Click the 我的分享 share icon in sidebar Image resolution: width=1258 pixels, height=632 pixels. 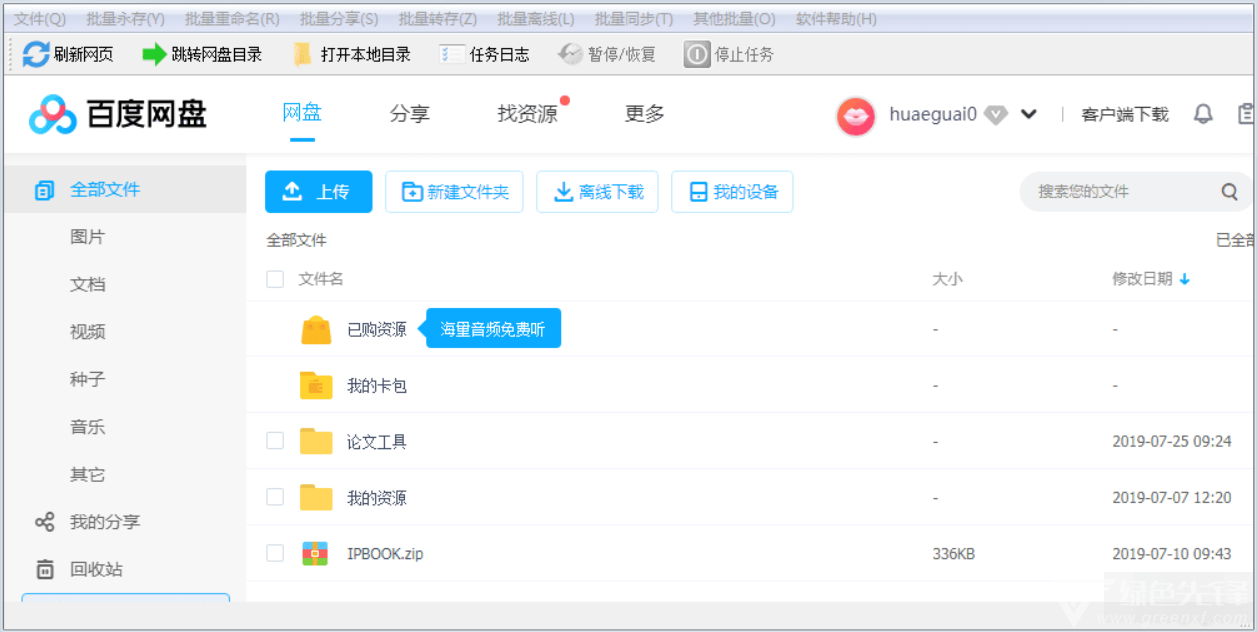(45, 522)
